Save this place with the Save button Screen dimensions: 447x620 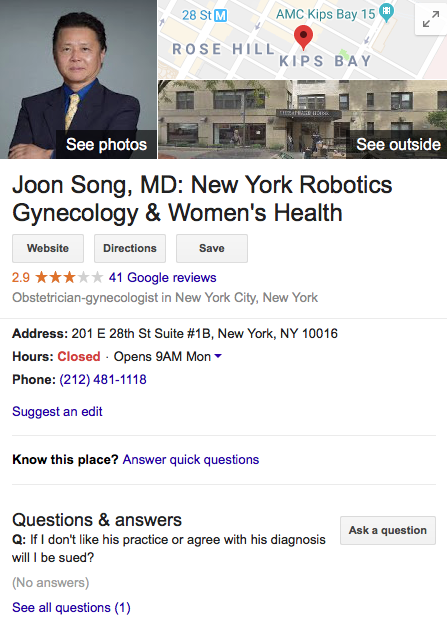212,248
